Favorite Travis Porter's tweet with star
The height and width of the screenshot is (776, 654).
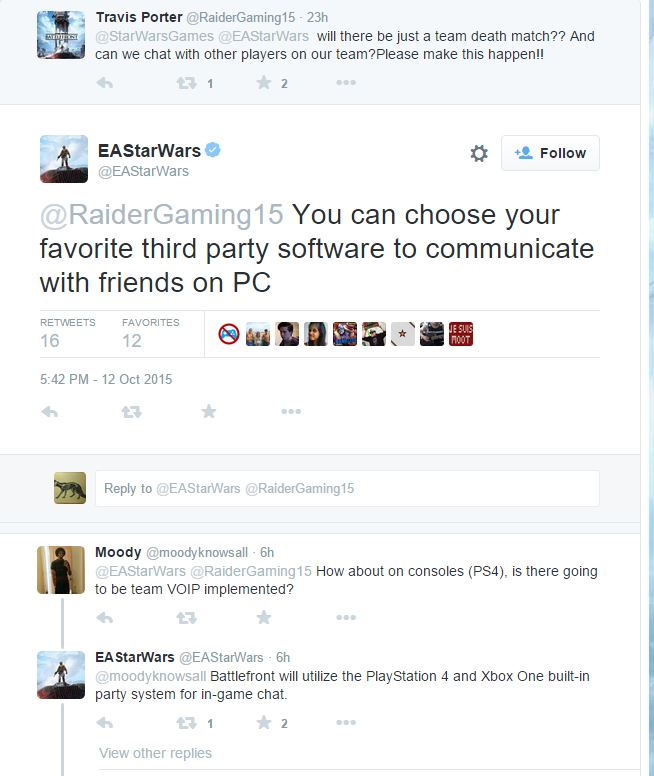click(264, 83)
